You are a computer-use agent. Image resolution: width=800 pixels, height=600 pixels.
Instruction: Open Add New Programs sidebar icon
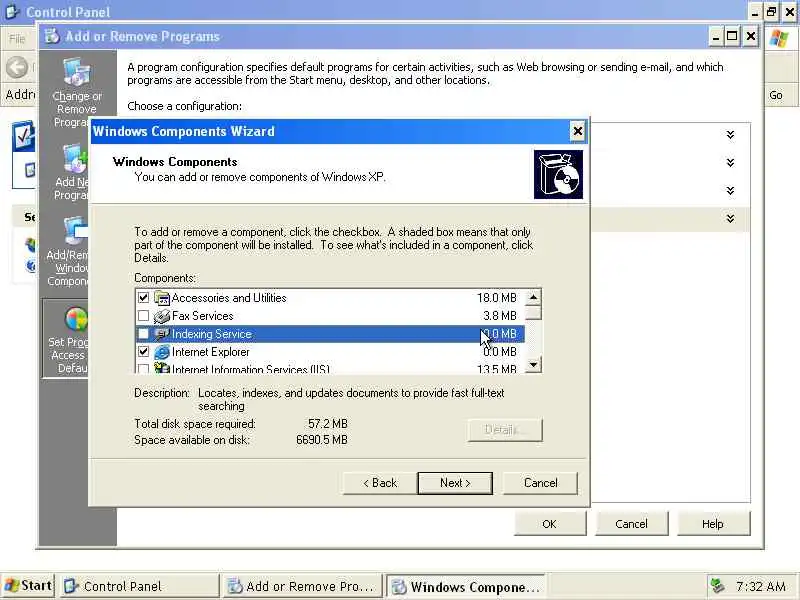(x=76, y=159)
